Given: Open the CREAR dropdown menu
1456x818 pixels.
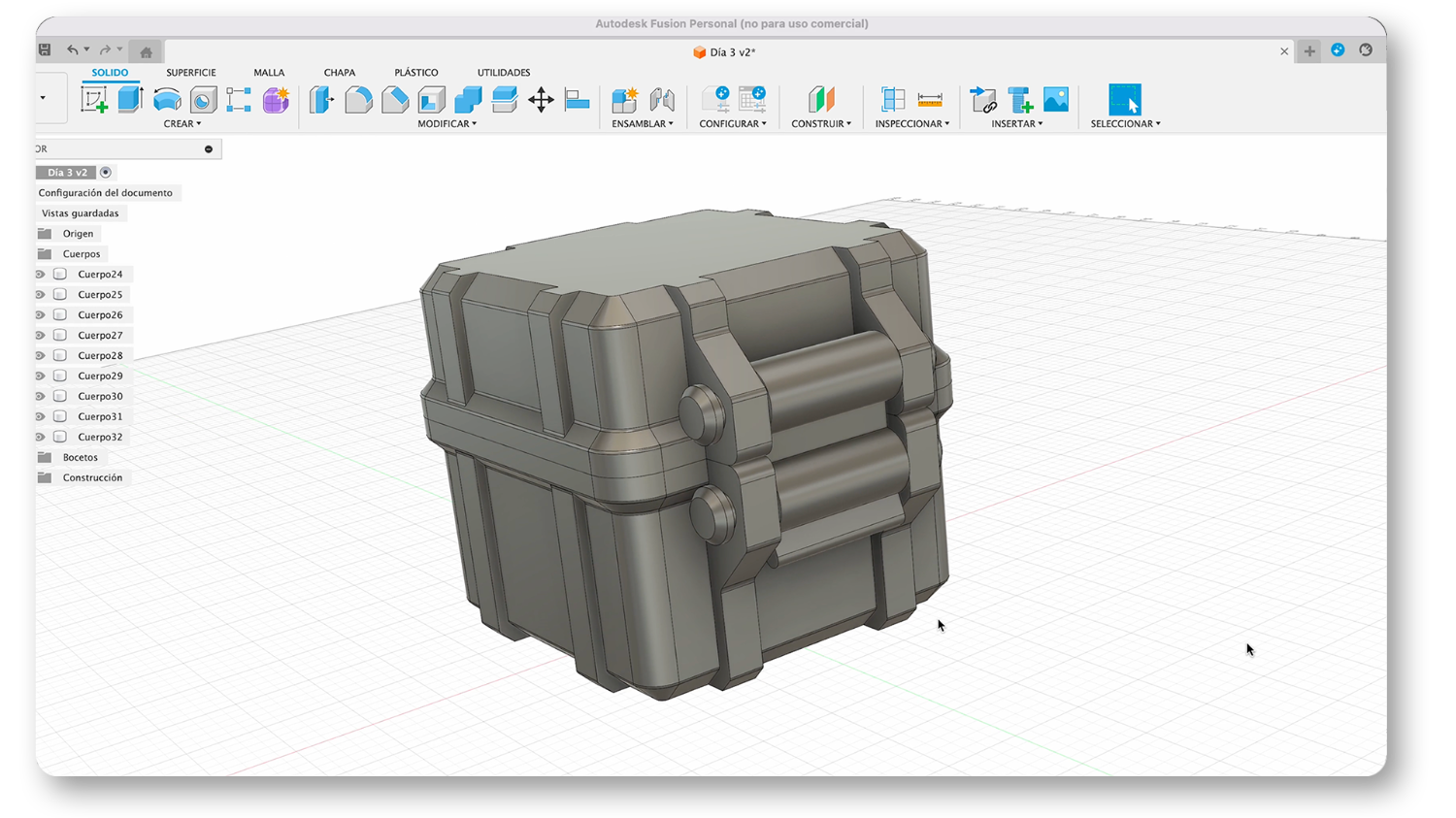Looking at the screenshot, I should coord(182,124).
